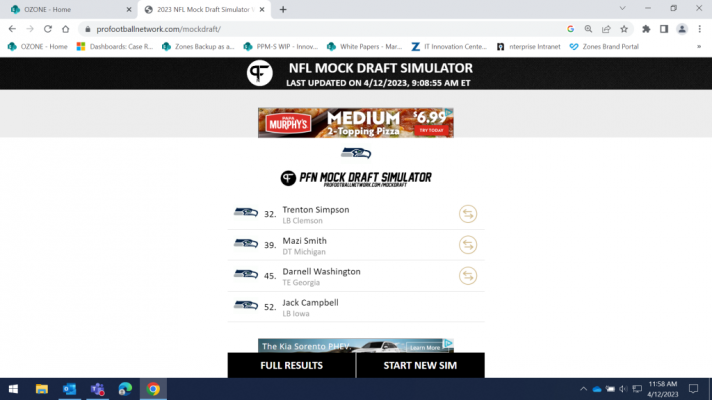Open the Papa Murphy's pizza ad banner
The image size is (712, 400).
[x=356, y=123]
